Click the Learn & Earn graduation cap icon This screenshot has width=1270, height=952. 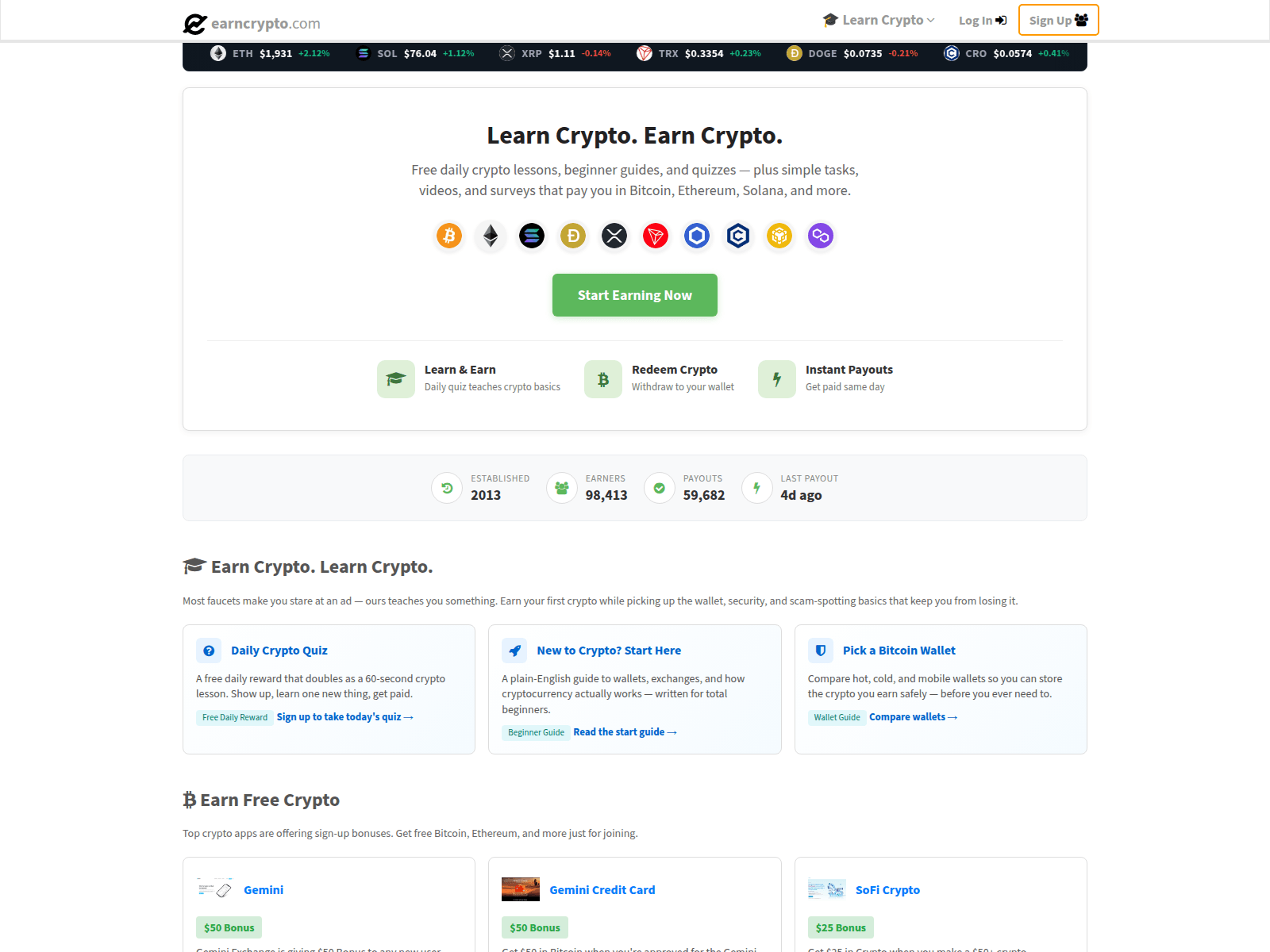[396, 379]
